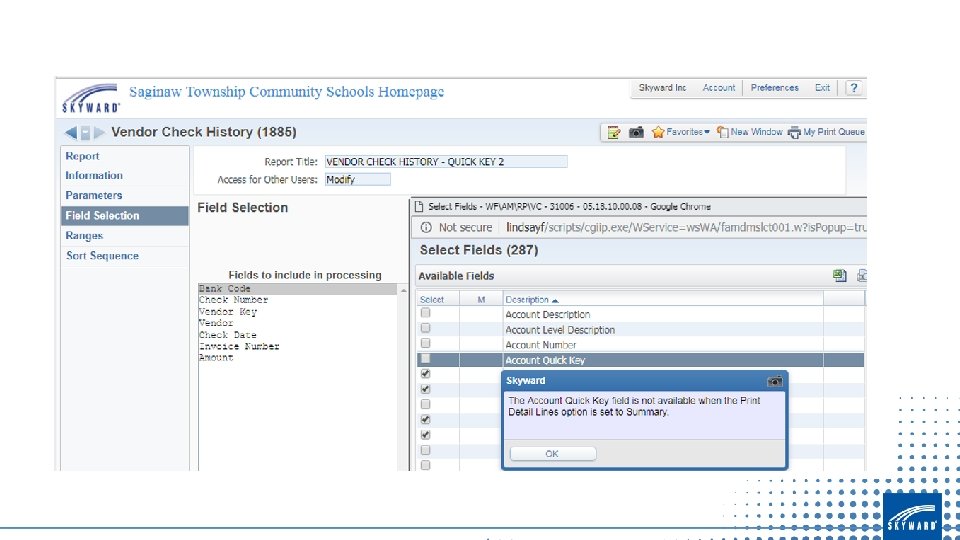The image size is (960, 540).
Task: Check the Account Description checkbox
Action: click(x=426, y=313)
